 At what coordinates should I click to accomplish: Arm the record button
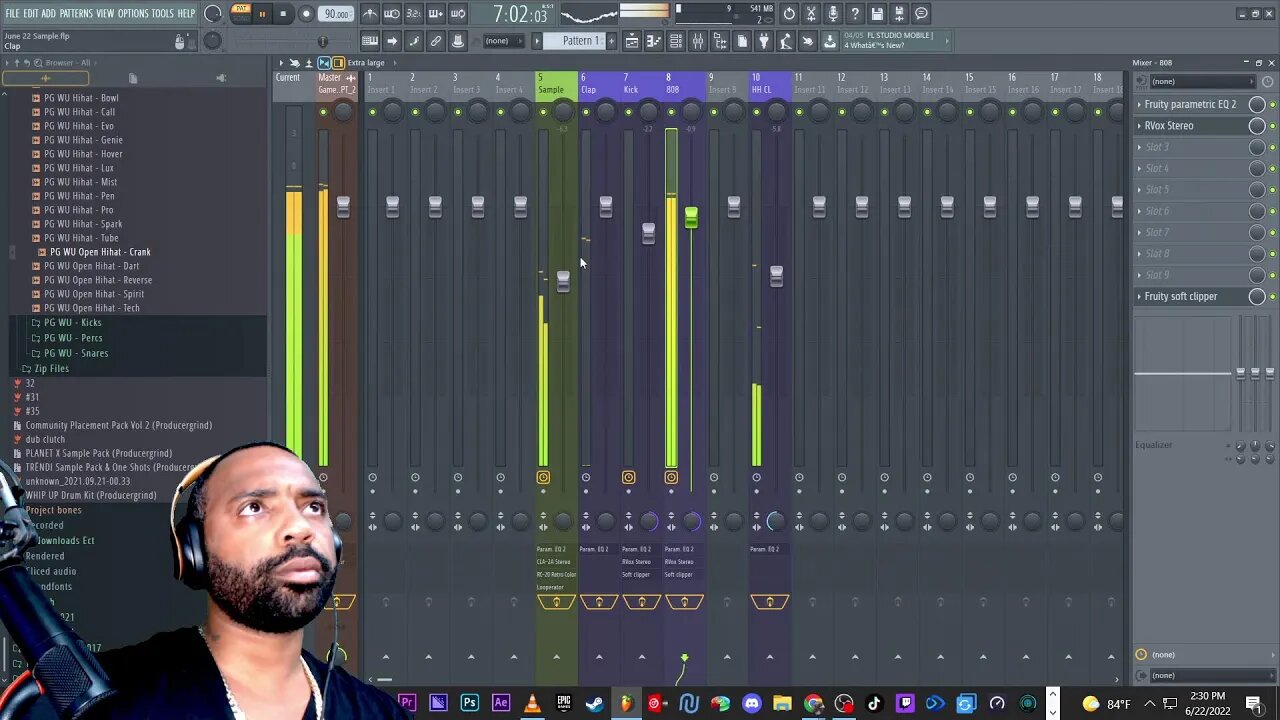click(306, 14)
